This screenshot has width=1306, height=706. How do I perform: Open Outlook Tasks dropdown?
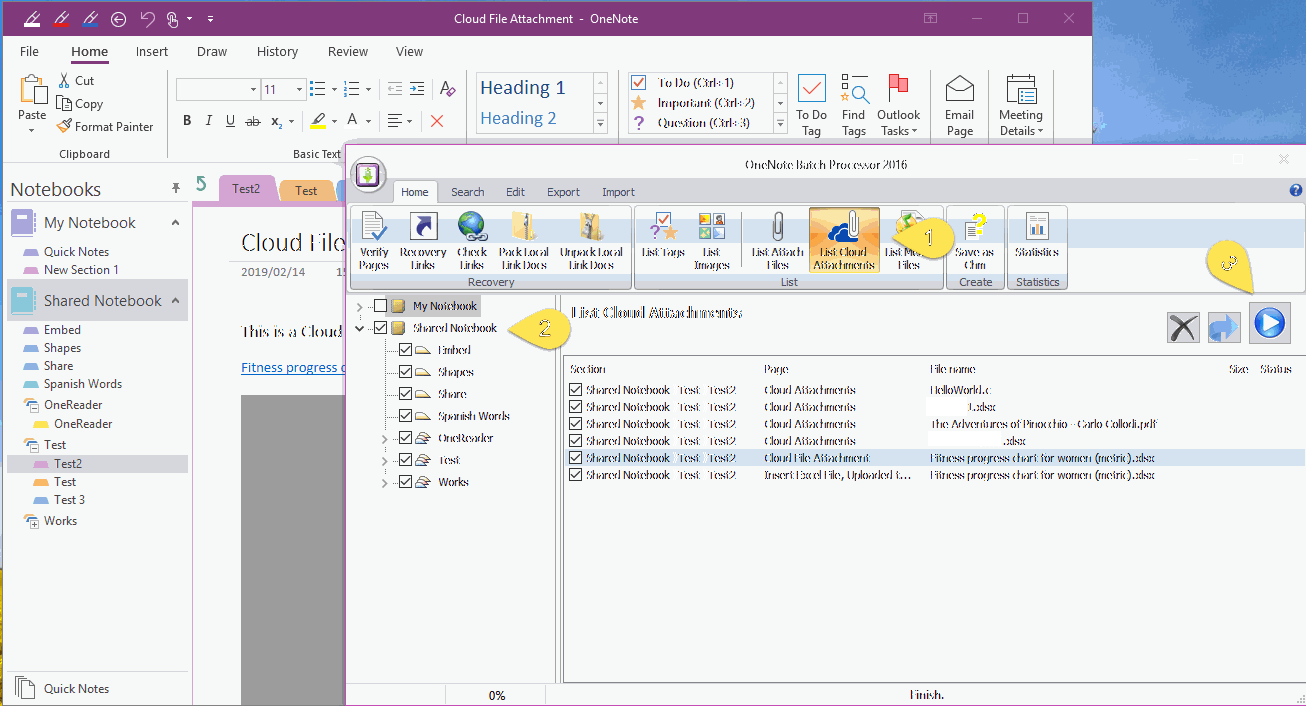[x=898, y=105]
